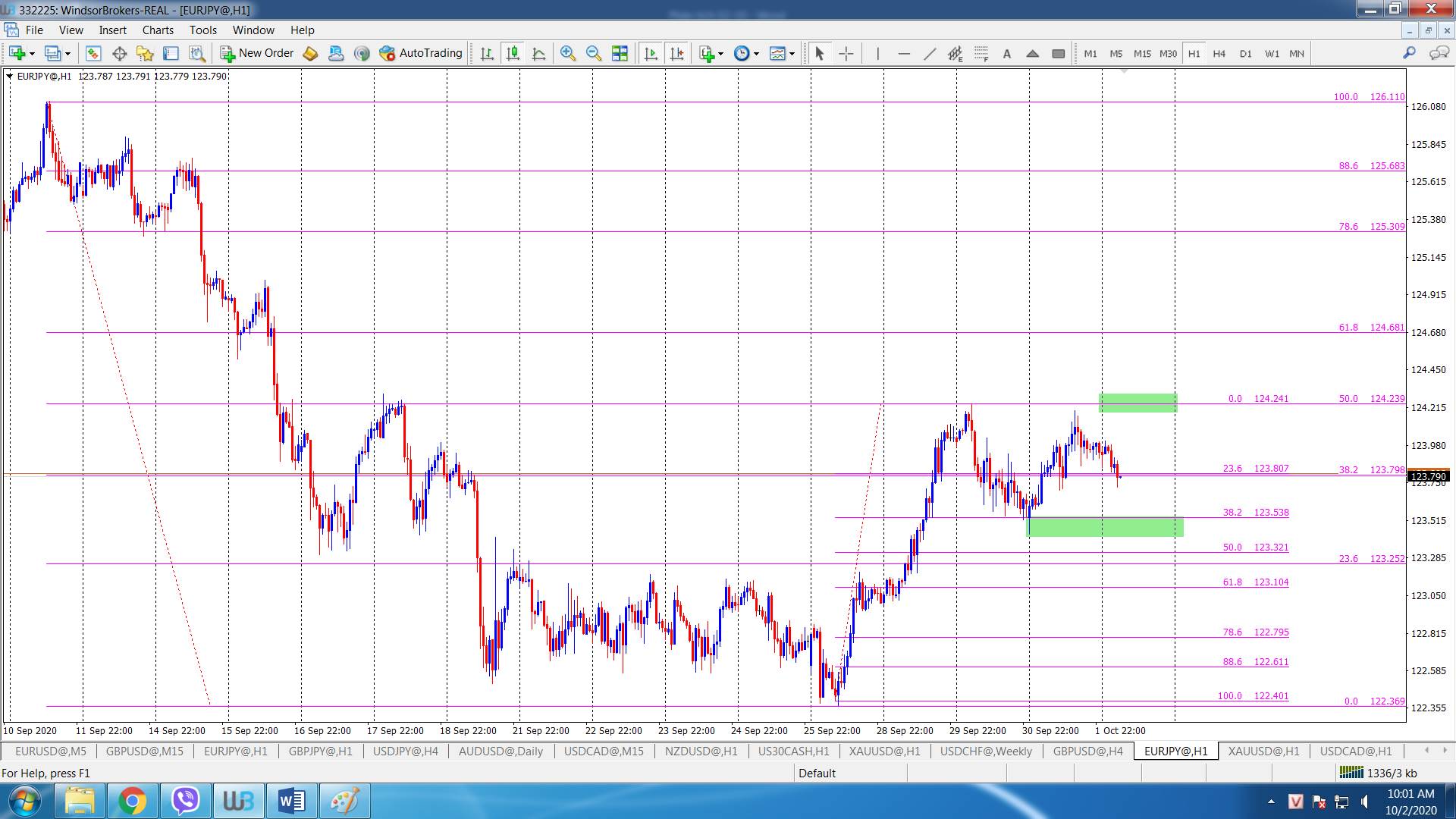Switch to M15 timeframe
Viewport: 1456px width, 819px height.
1142,53
